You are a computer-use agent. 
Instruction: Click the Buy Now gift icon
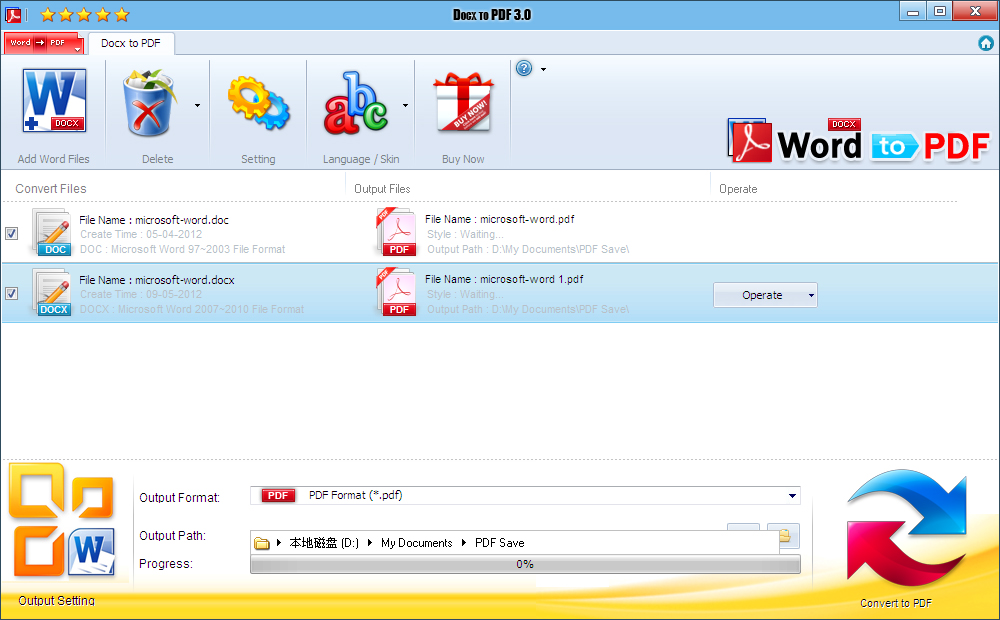coord(463,102)
